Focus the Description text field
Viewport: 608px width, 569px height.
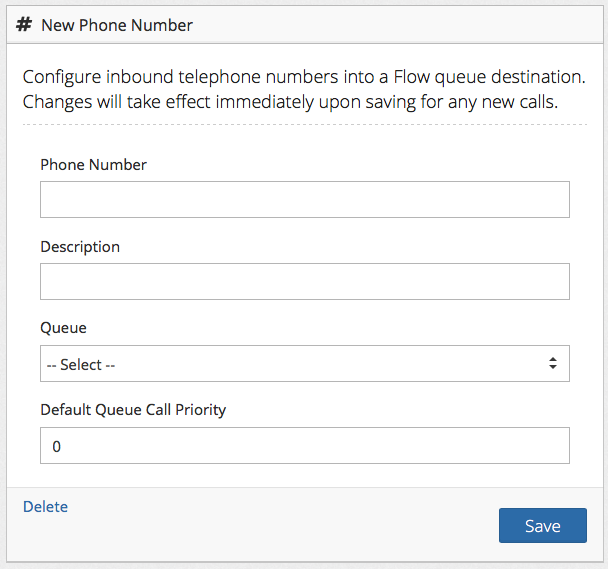pyautogui.click(x=304, y=282)
